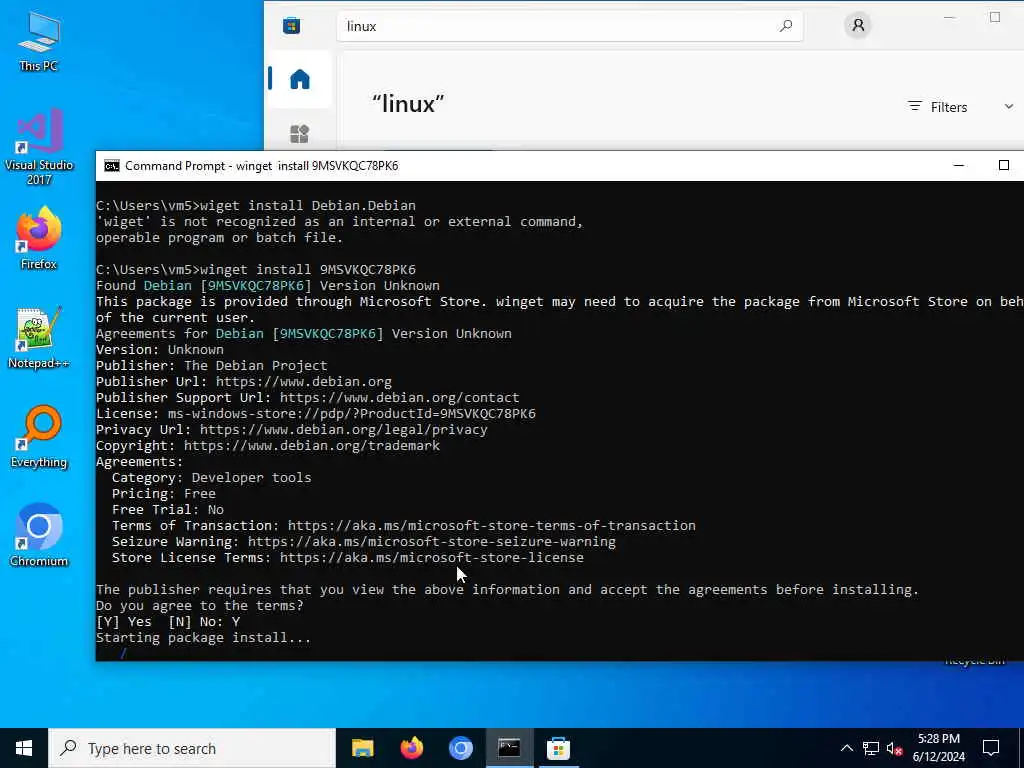Open Firefox from the taskbar
This screenshot has width=1024, height=768.
click(x=411, y=748)
